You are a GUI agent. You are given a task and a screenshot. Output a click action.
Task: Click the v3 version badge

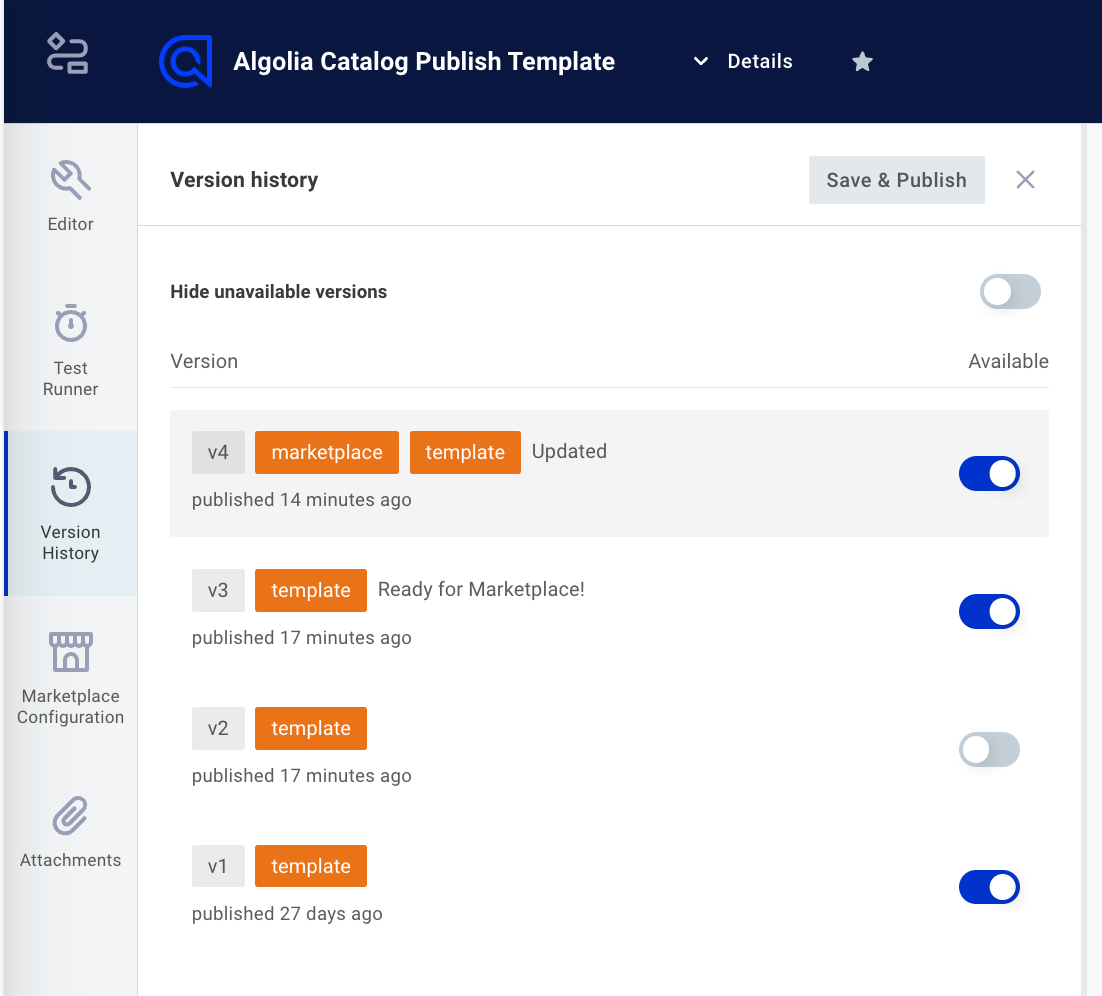pyautogui.click(x=218, y=590)
